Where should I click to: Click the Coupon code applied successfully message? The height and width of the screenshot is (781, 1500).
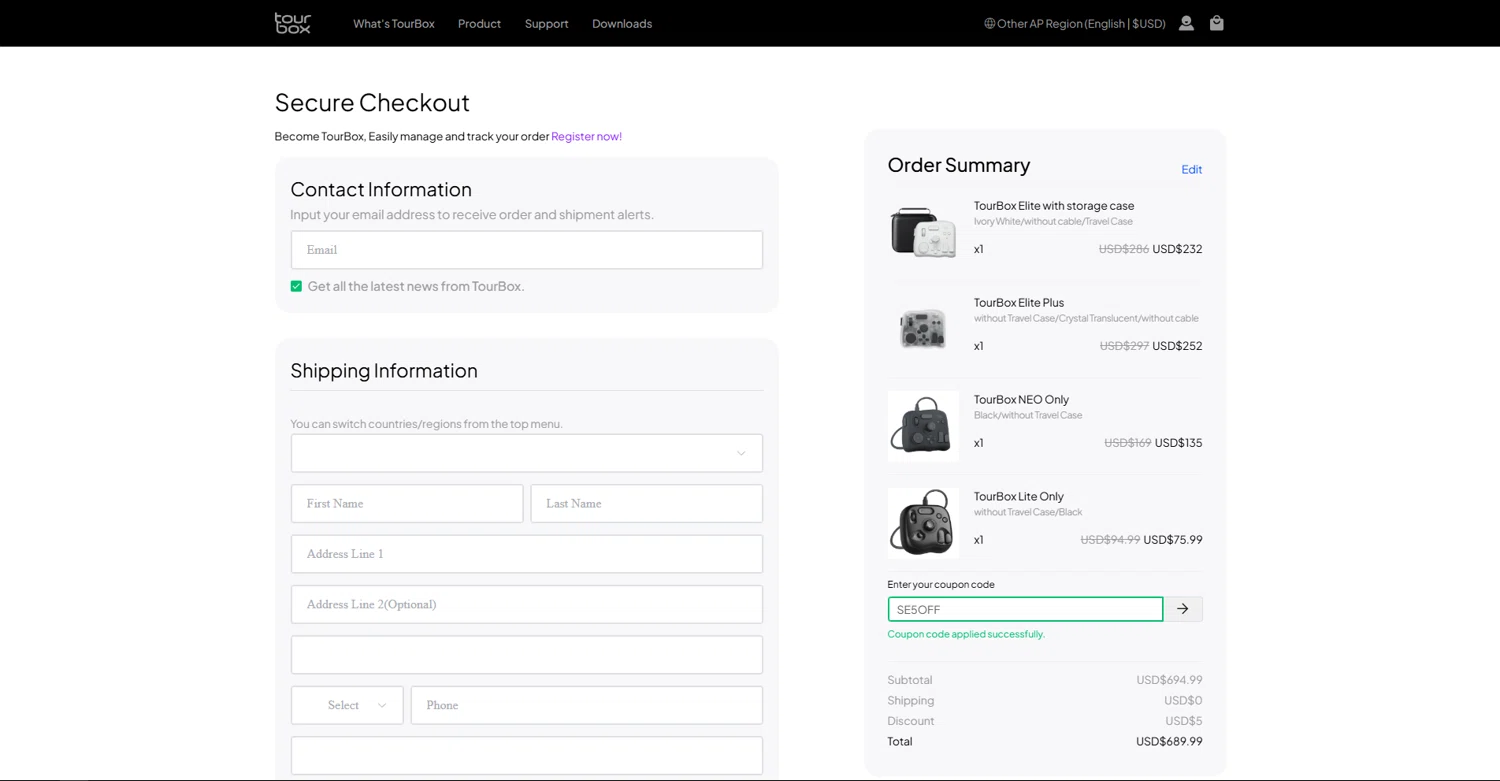click(966, 634)
